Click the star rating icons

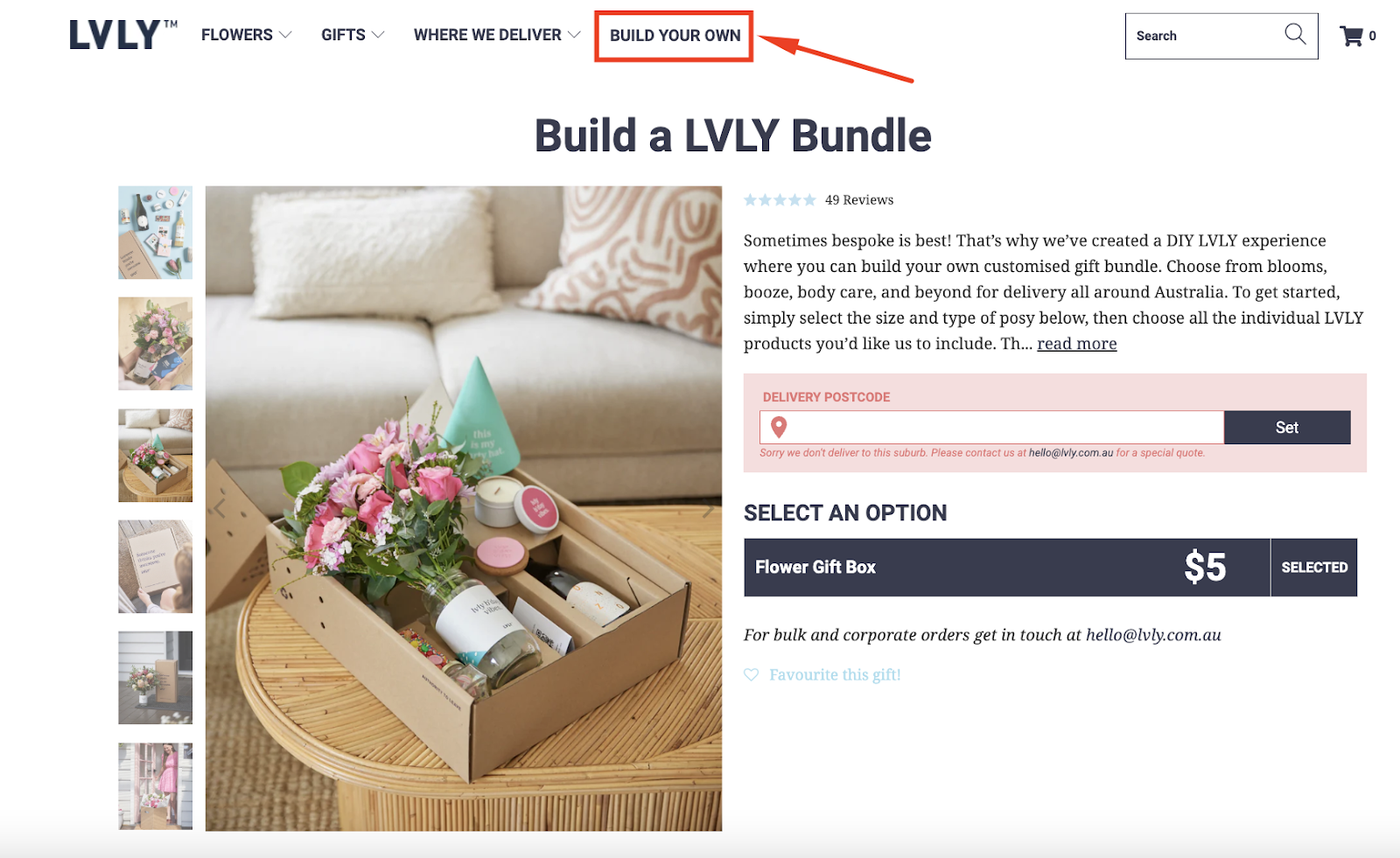[x=780, y=200]
